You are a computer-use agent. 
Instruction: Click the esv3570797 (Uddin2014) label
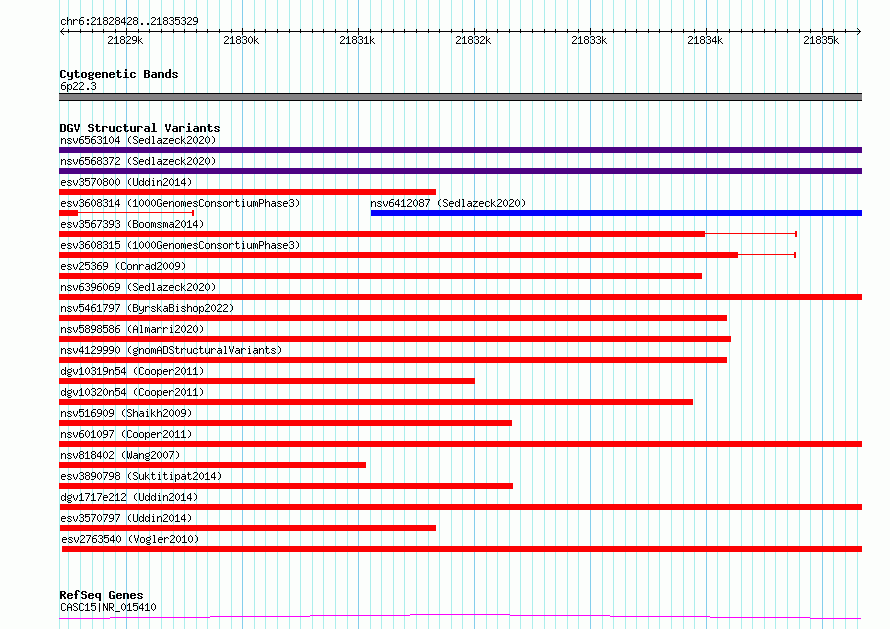click(126, 518)
